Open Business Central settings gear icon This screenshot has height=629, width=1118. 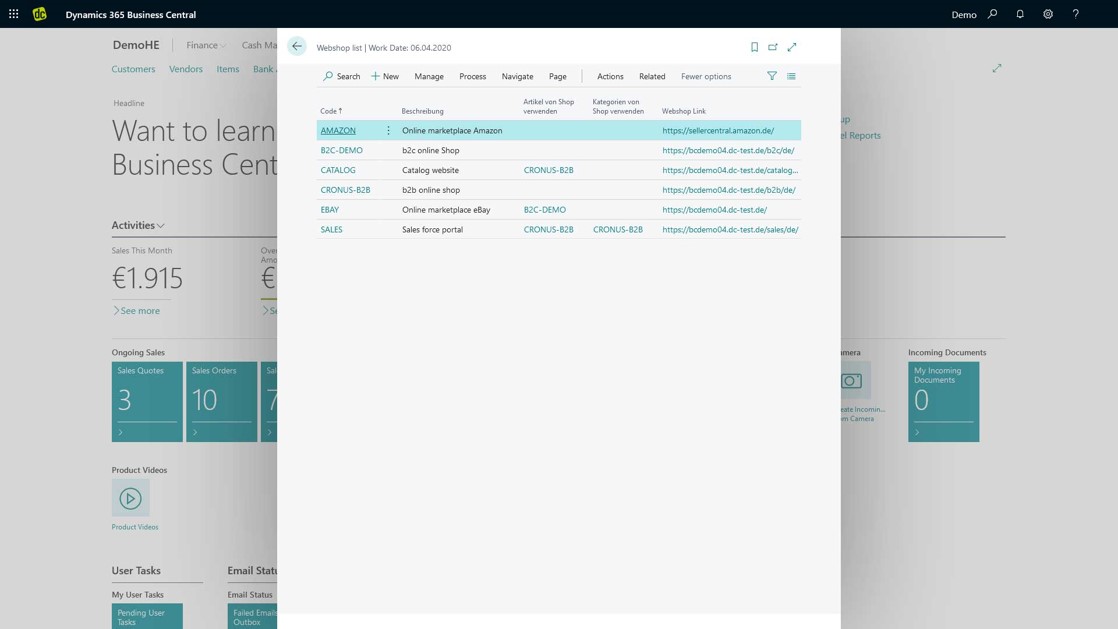tap(1047, 13)
